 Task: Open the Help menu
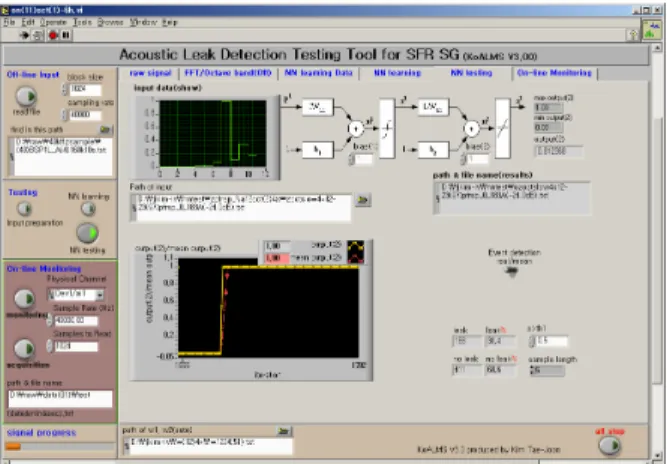point(170,22)
